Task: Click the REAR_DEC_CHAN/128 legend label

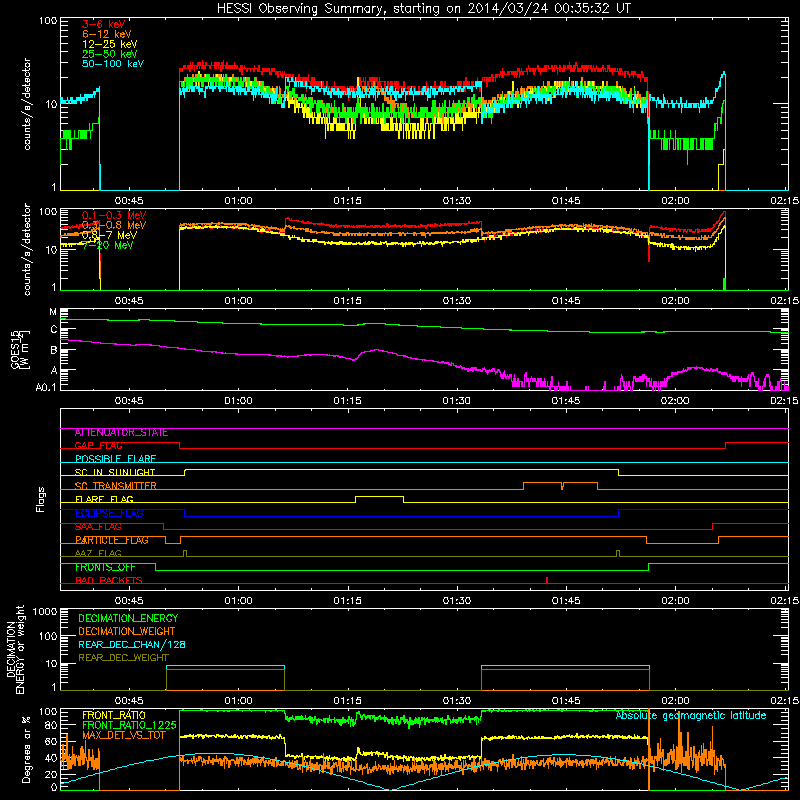Action: point(132,645)
